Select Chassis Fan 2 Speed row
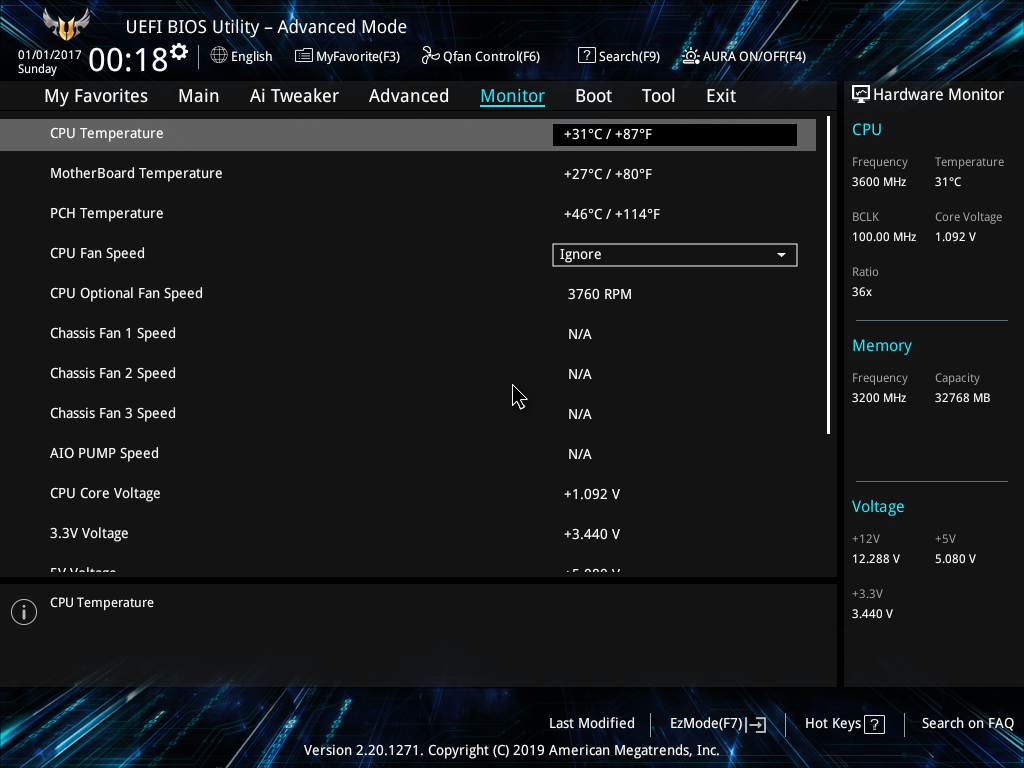The width and height of the screenshot is (1024, 768). [x=408, y=374]
